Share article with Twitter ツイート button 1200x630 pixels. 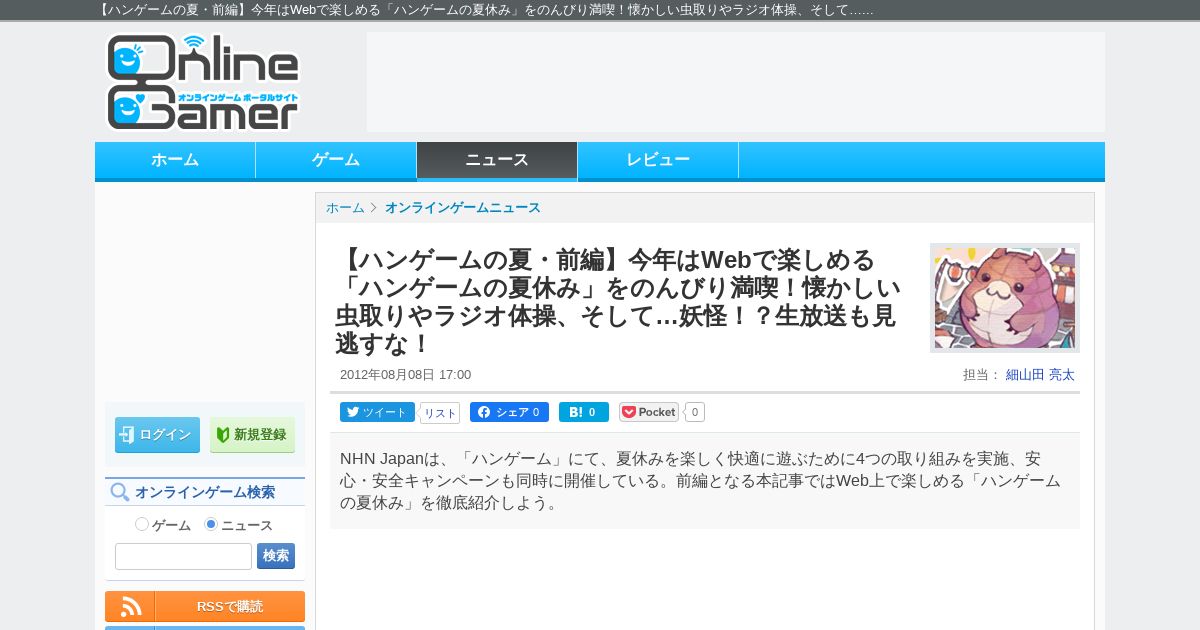click(x=377, y=412)
